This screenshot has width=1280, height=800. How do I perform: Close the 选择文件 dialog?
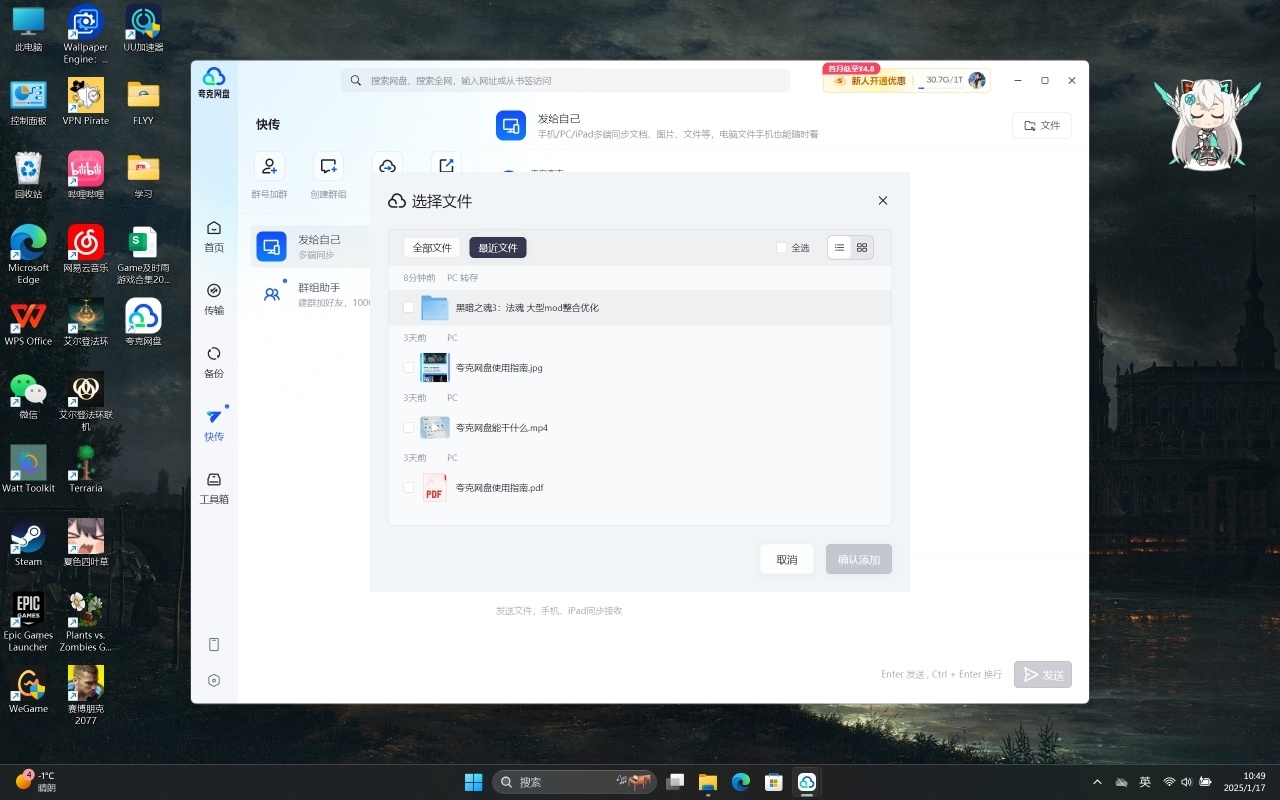click(883, 201)
